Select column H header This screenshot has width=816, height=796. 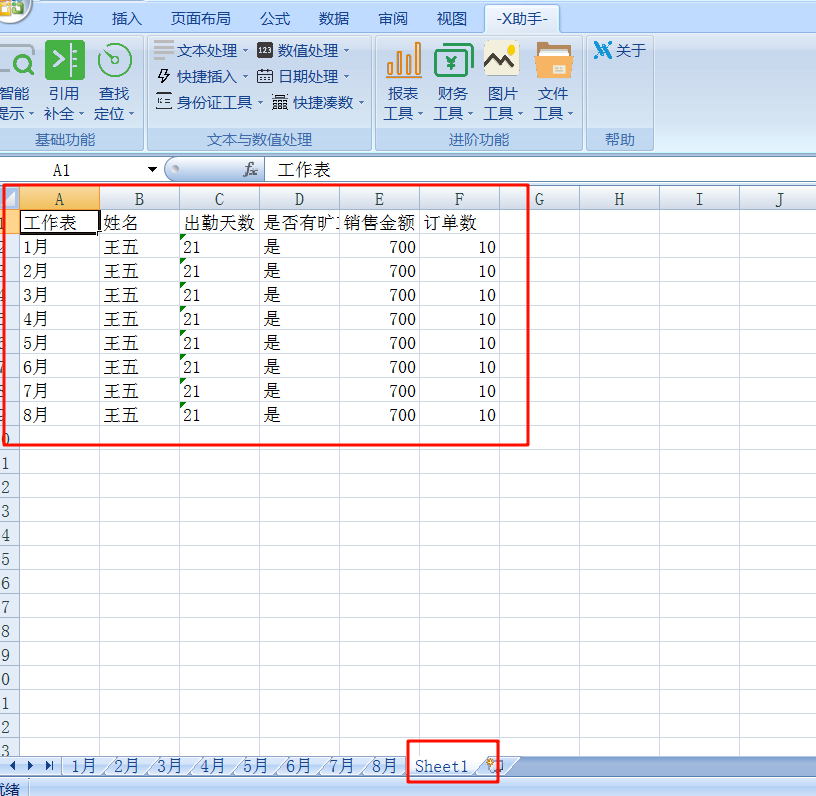(619, 199)
